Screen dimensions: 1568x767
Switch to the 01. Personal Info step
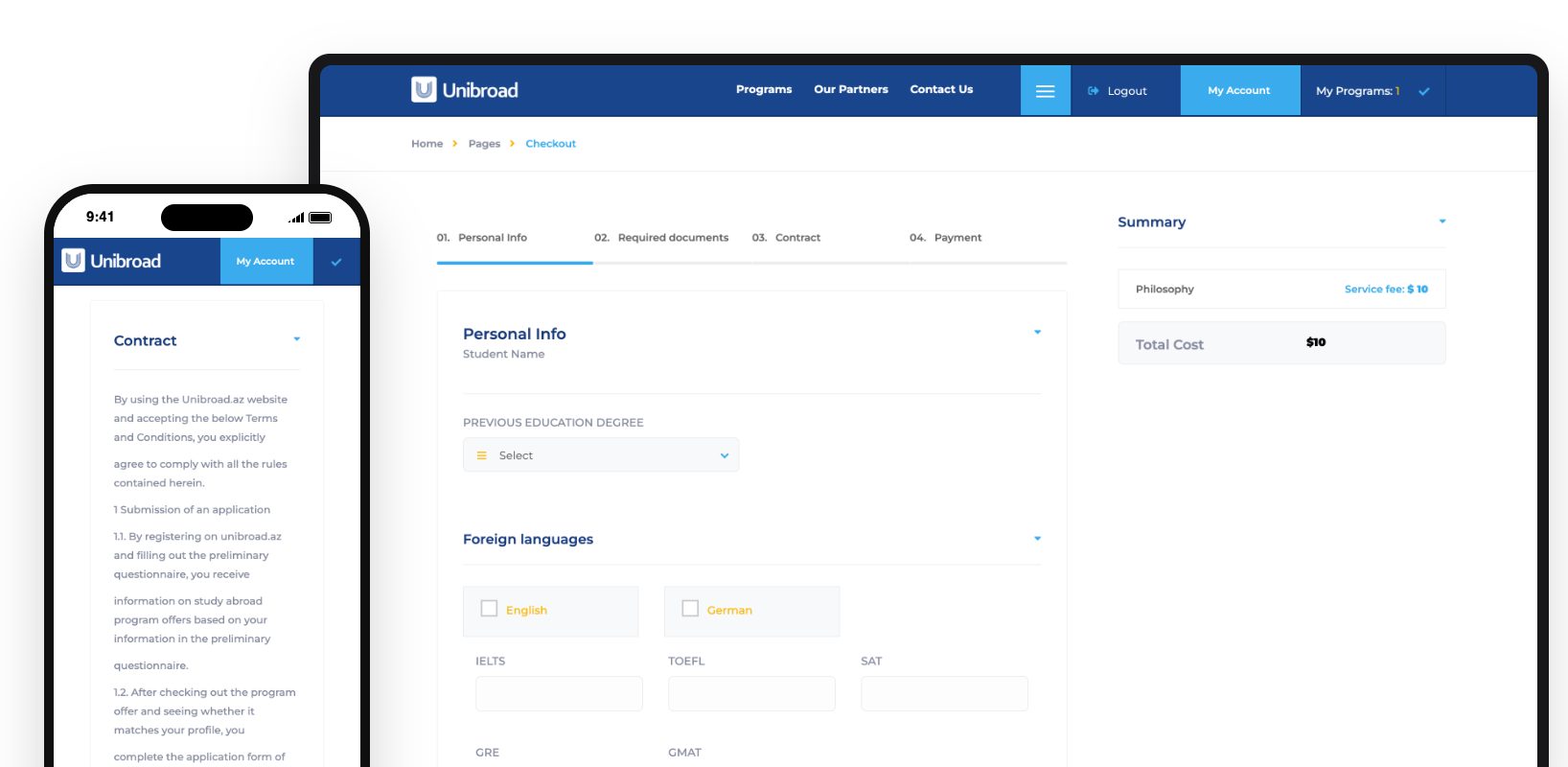click(x=482, y=238)
